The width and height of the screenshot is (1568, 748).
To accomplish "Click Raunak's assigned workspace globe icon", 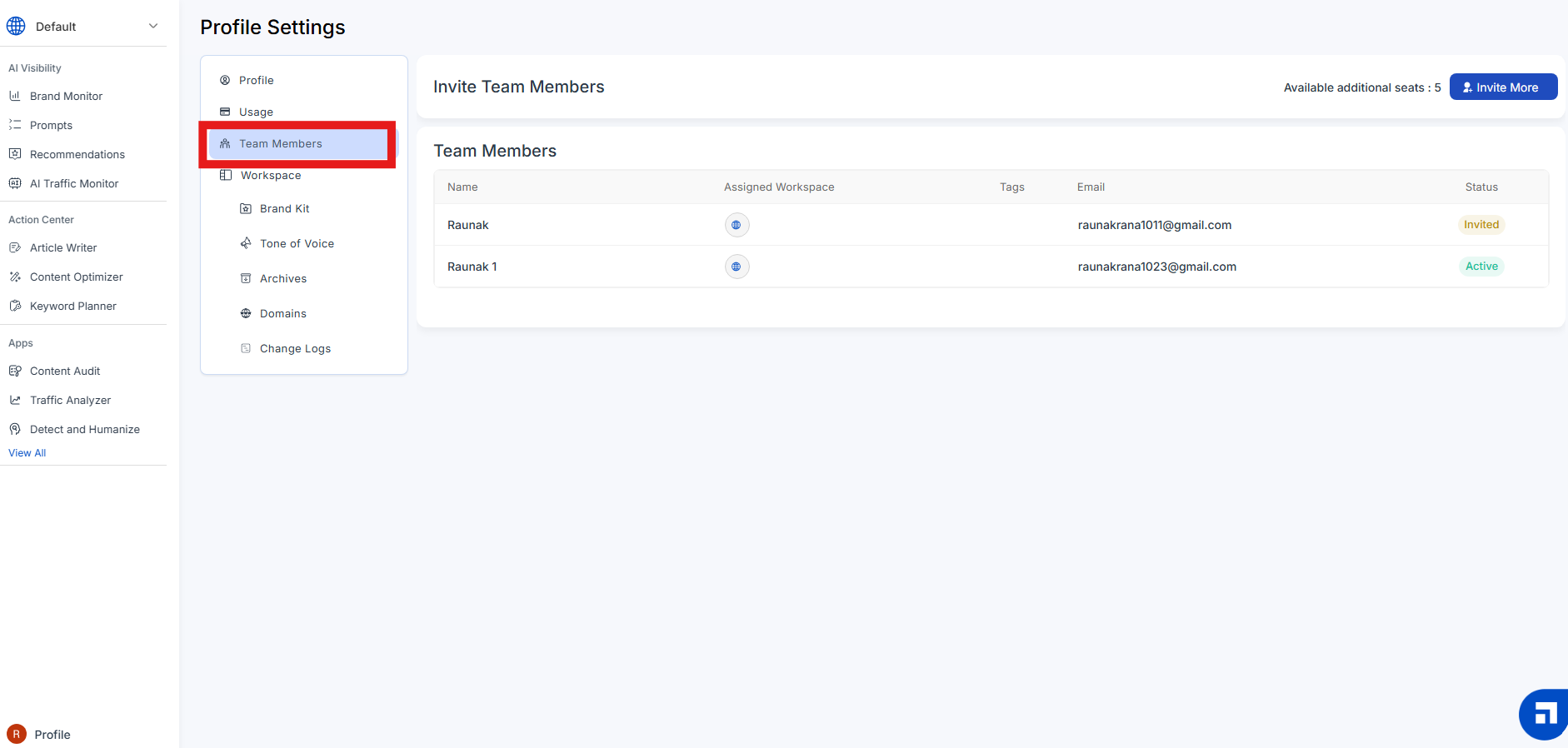I will coord(737,225).
